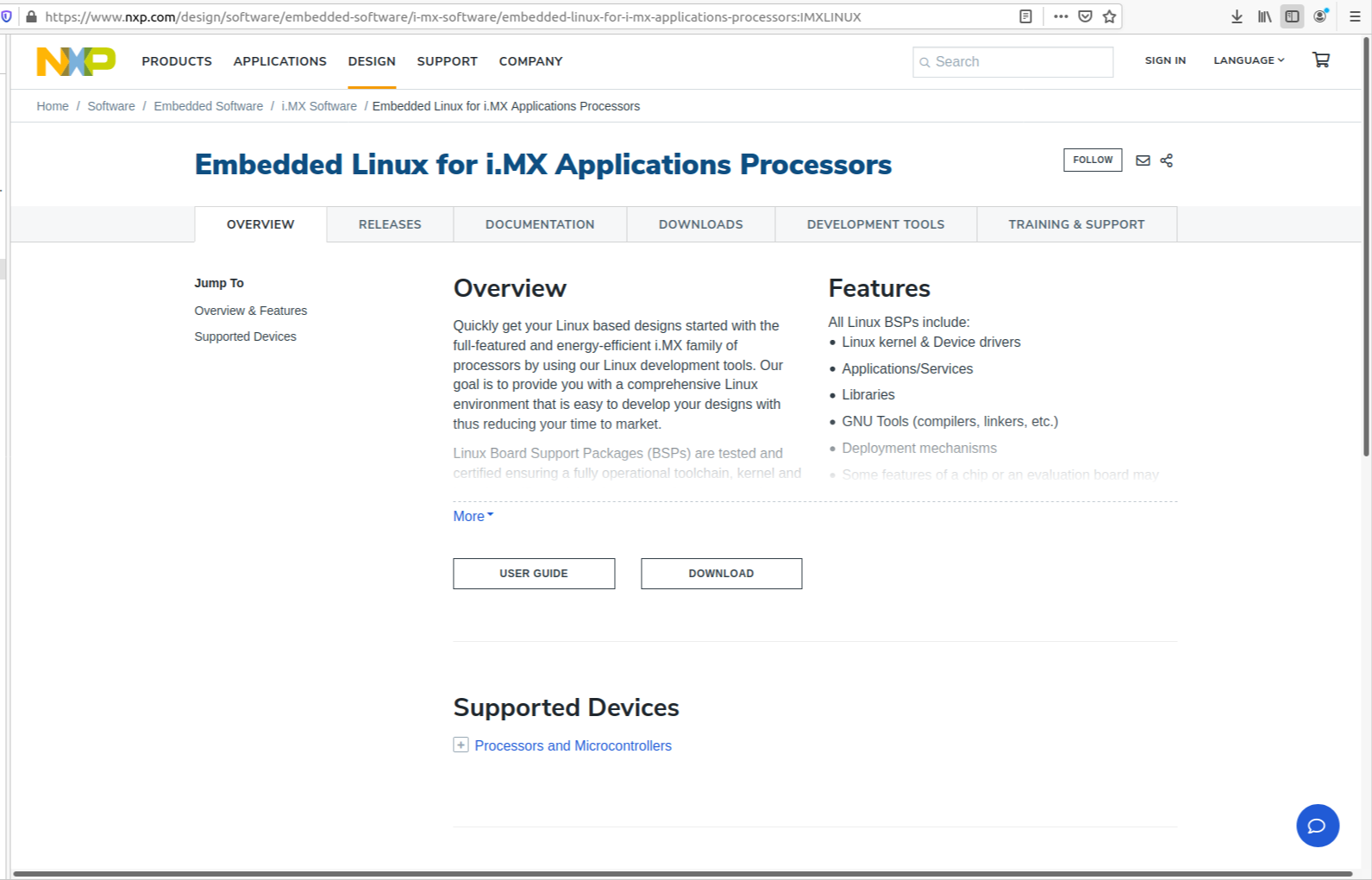Click the Save to Pocket icon
Image resolution: width=1372 pixels, height=880 pixels.
(1085, 16)
